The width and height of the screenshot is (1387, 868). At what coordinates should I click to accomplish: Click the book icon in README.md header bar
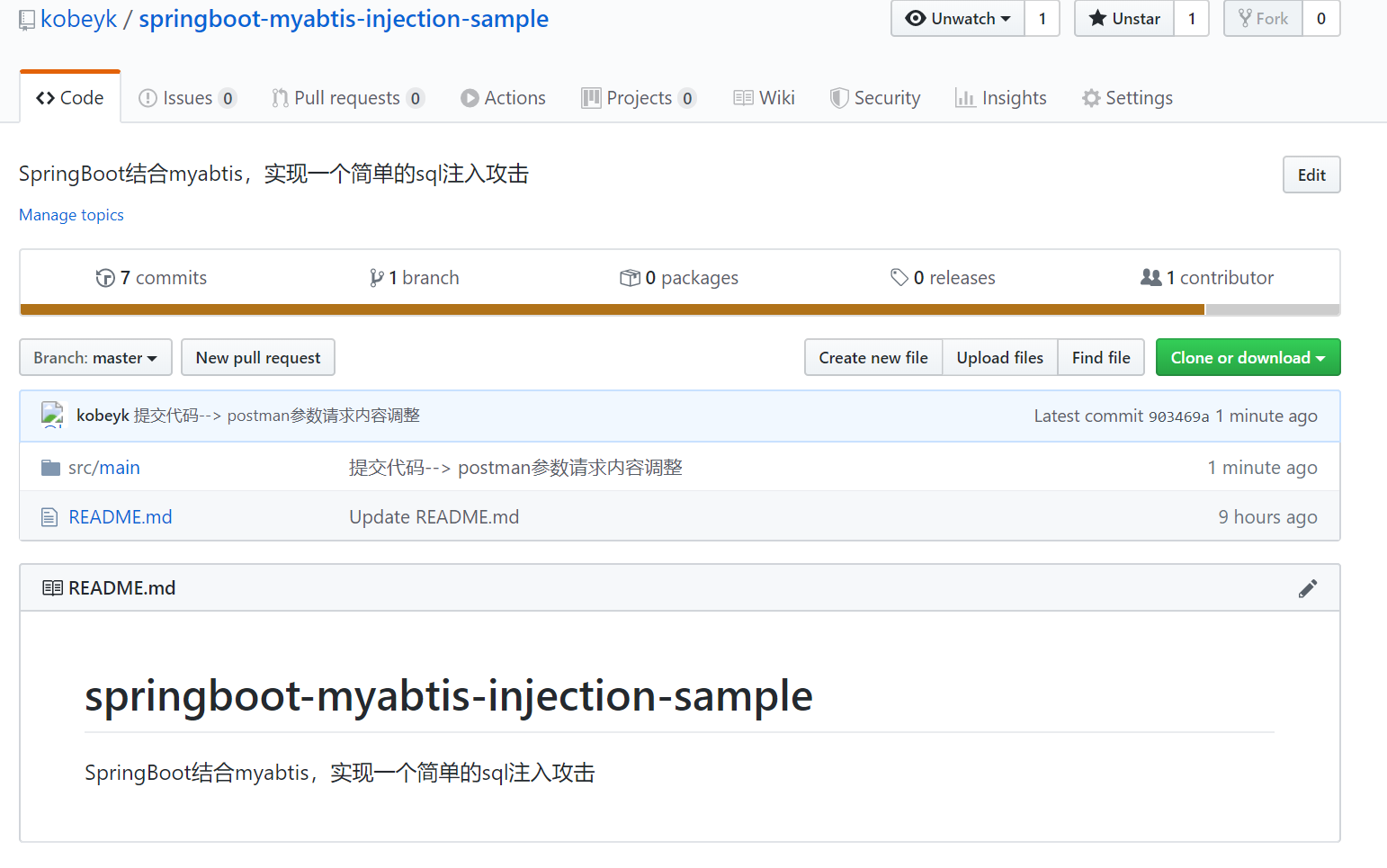[x=53, y=586]
